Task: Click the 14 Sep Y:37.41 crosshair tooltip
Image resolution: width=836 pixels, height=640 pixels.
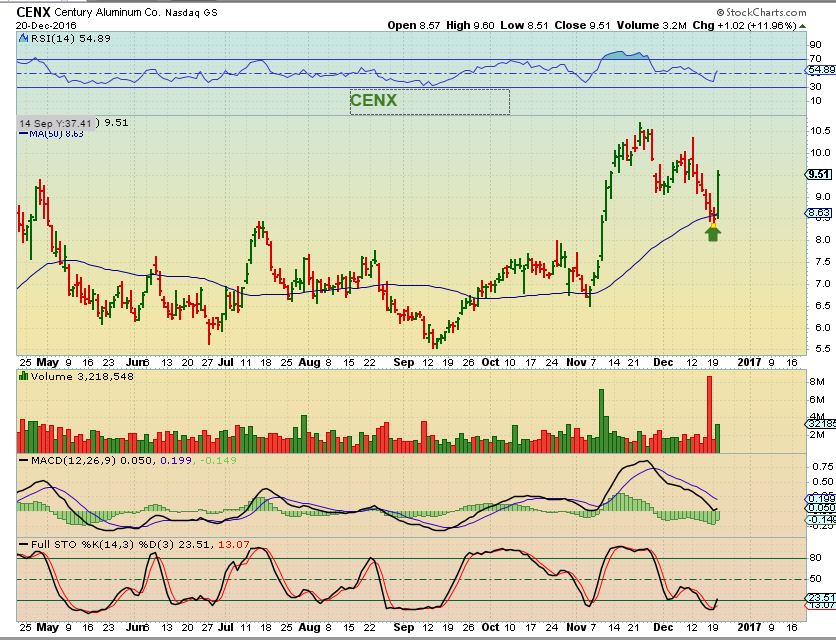Action: pyautogui.click(x=56, y=123)
